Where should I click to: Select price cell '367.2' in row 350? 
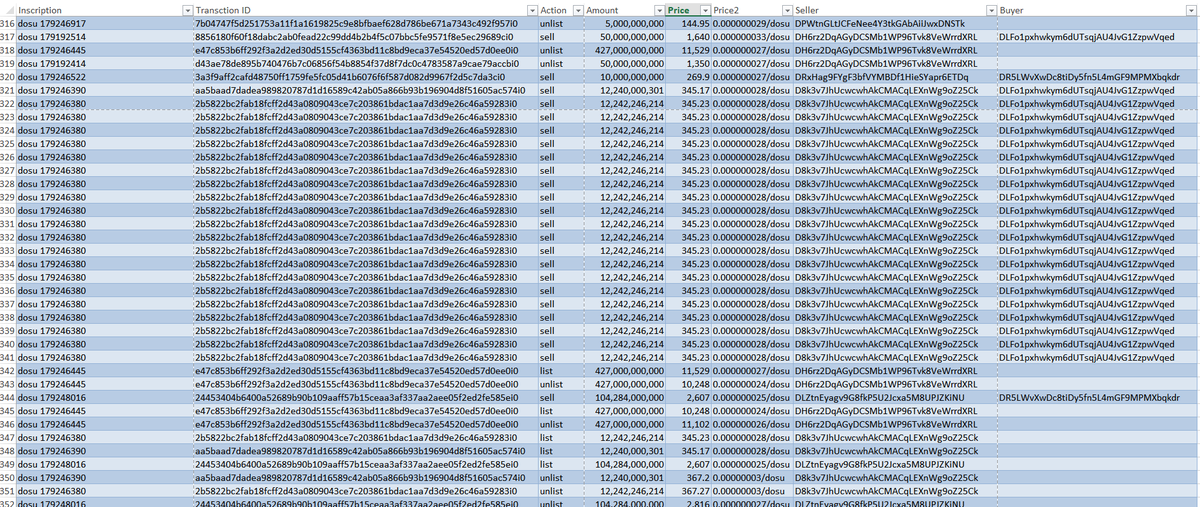click(689, 478)
